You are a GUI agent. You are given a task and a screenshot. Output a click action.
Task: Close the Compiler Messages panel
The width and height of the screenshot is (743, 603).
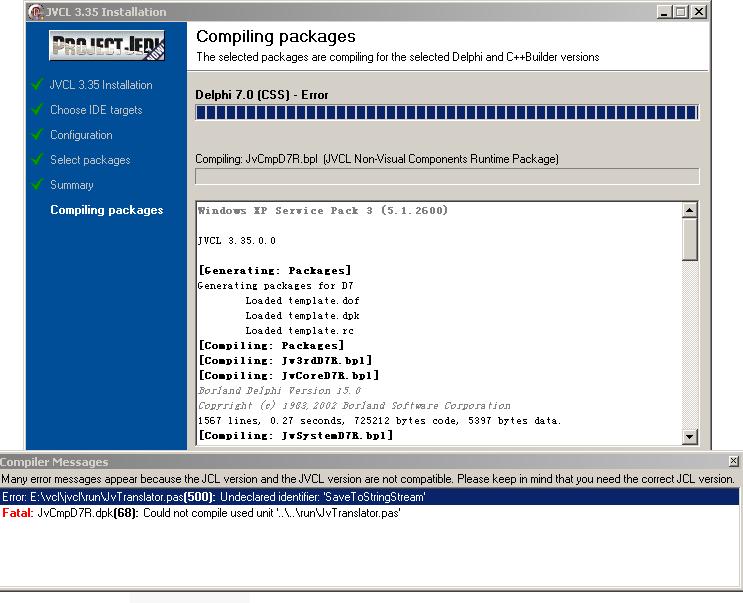click(x=735, y=462)
